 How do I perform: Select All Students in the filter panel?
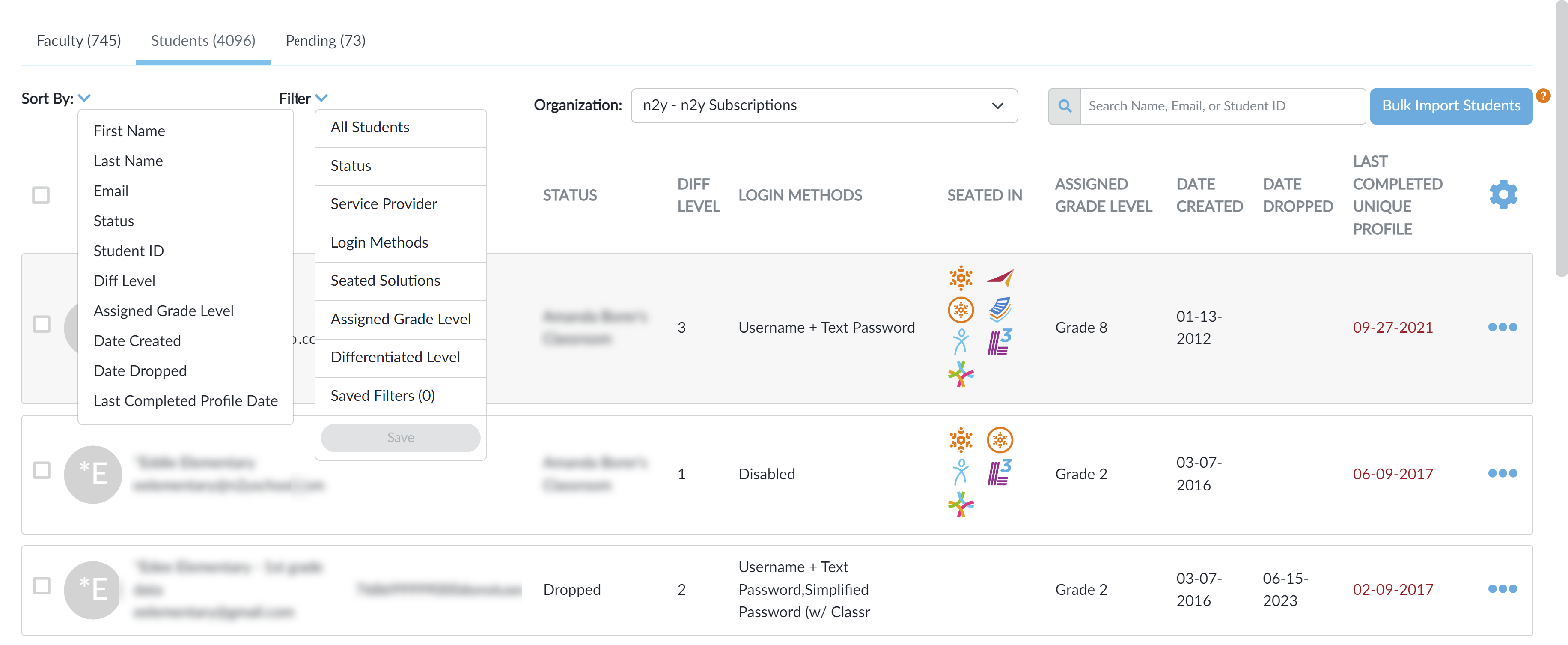coord(401,127)
